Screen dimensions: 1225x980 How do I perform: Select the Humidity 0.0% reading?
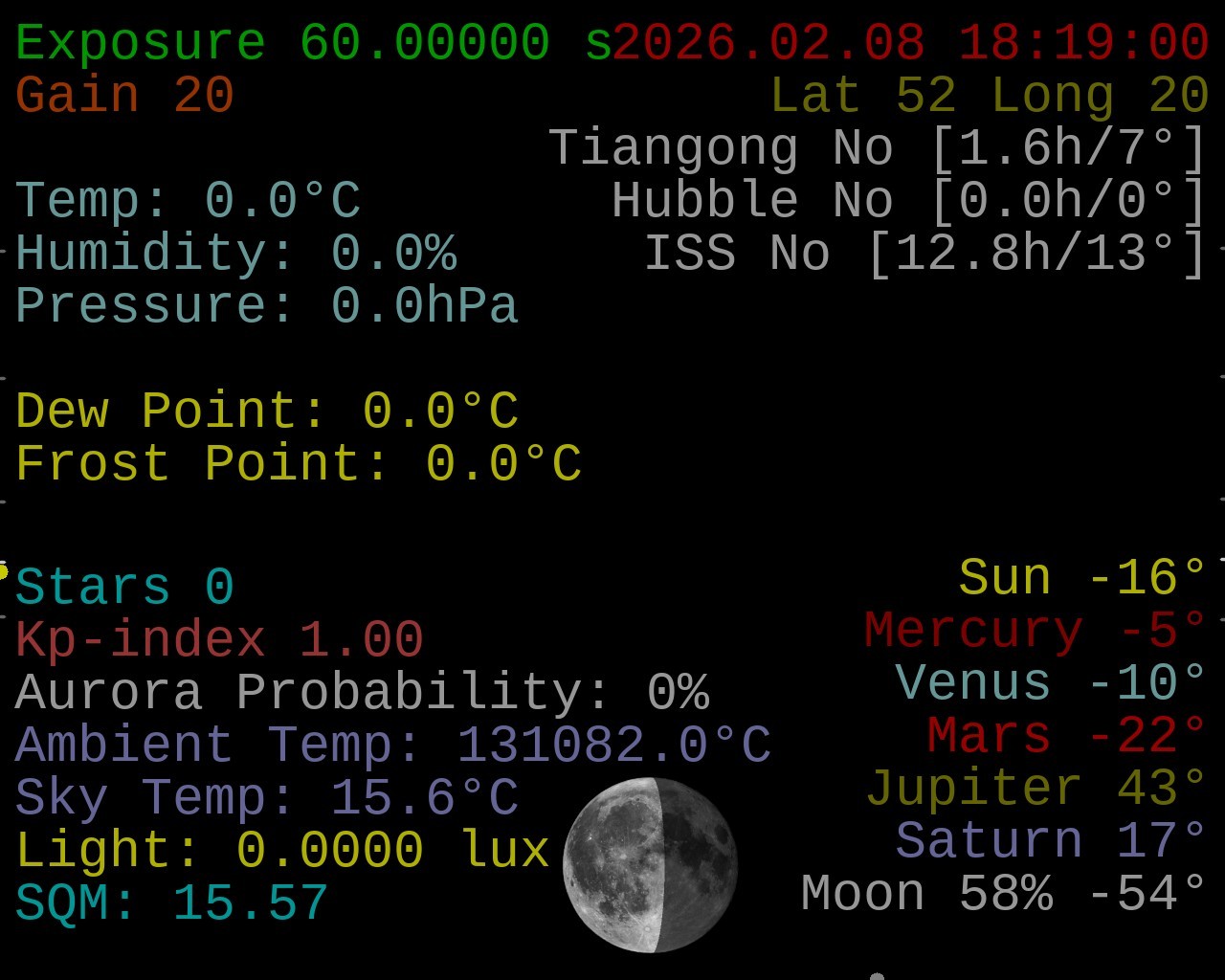[235, 254]
